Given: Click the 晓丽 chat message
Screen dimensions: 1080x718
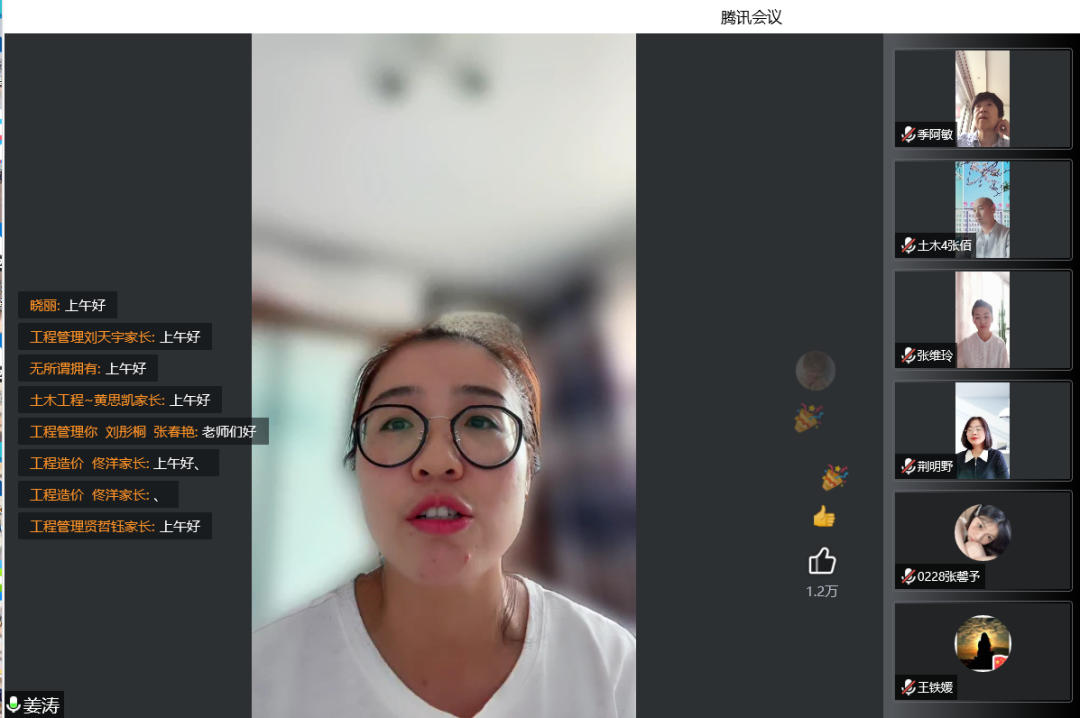Looking at the screenshot, I should tap(67, 305).
